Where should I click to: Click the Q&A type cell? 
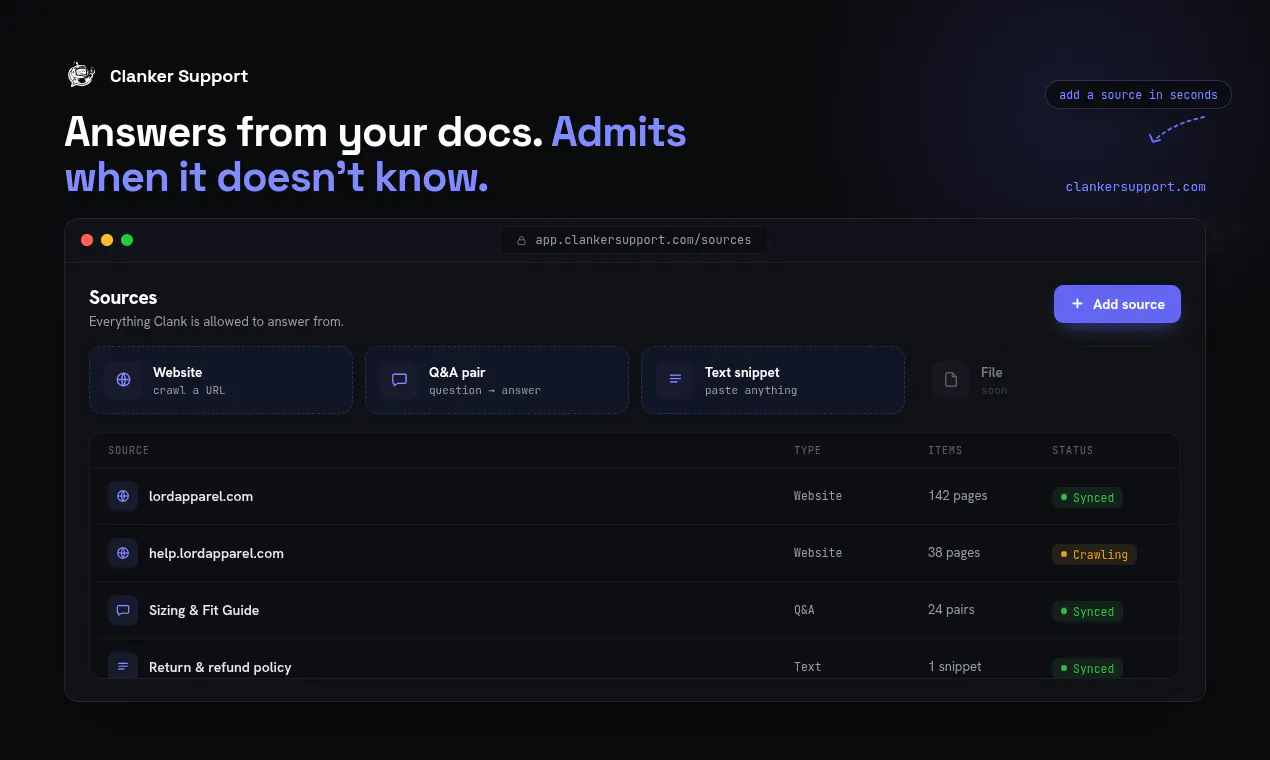click(804, 610)
